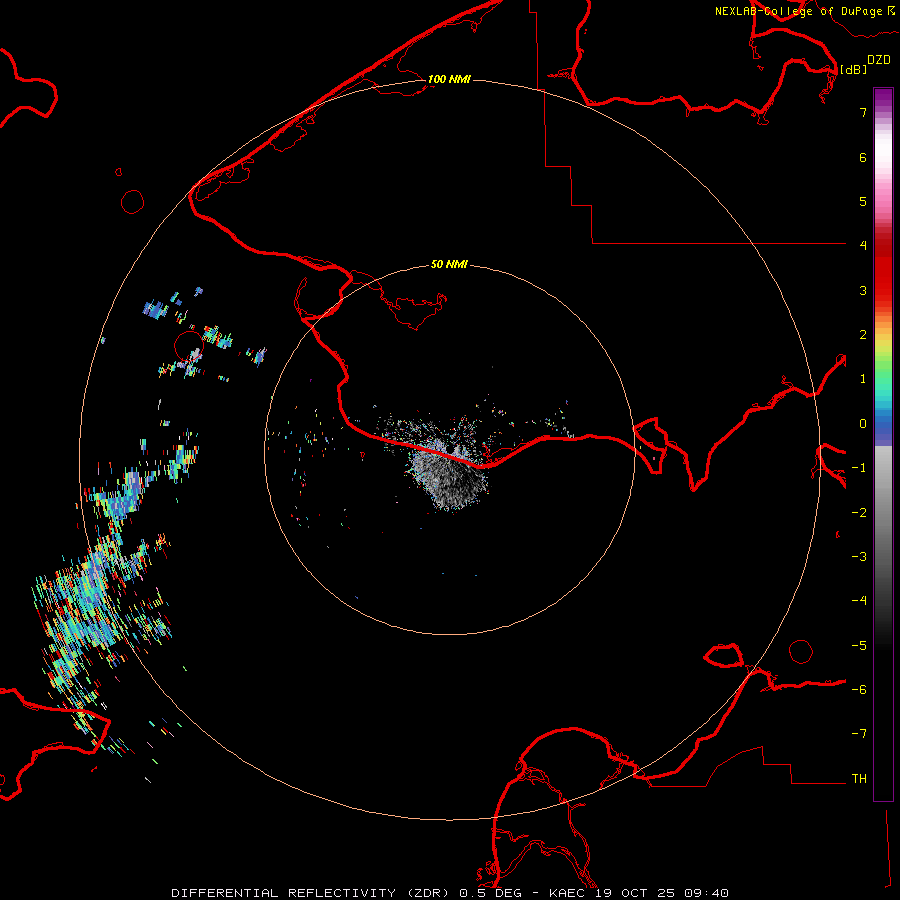Click the 100 NMI range ring label
The width and height of the screenshot is (900, 900).
[x=449, y=79]
